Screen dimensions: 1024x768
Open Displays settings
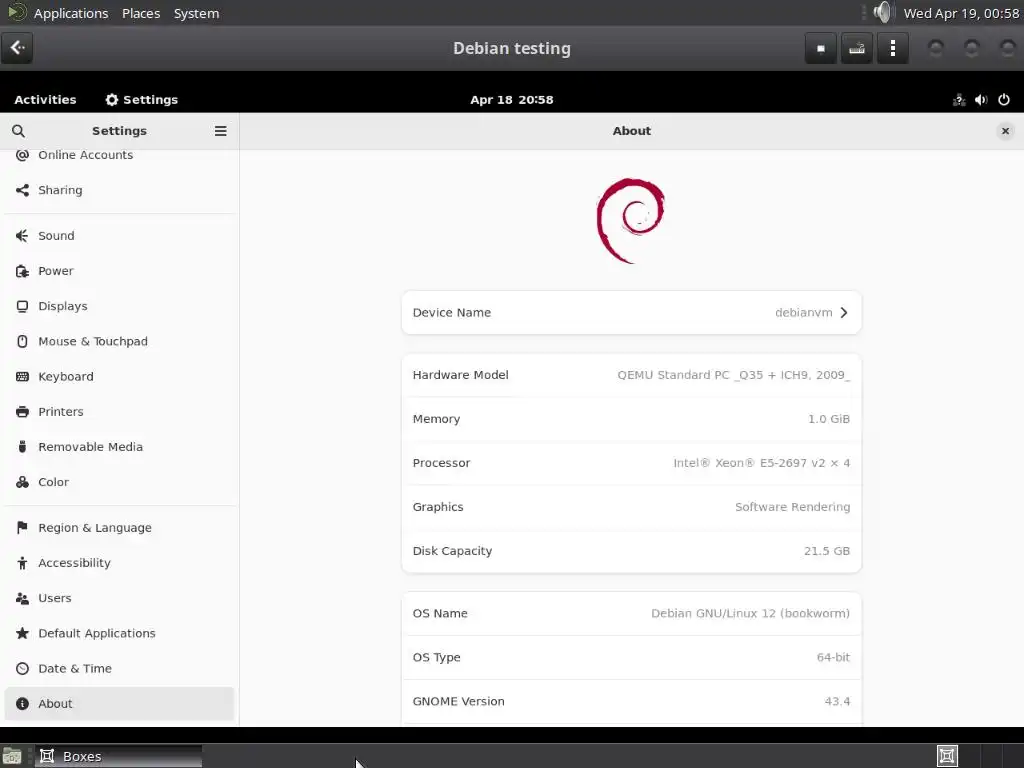click(x=120, y=306)
